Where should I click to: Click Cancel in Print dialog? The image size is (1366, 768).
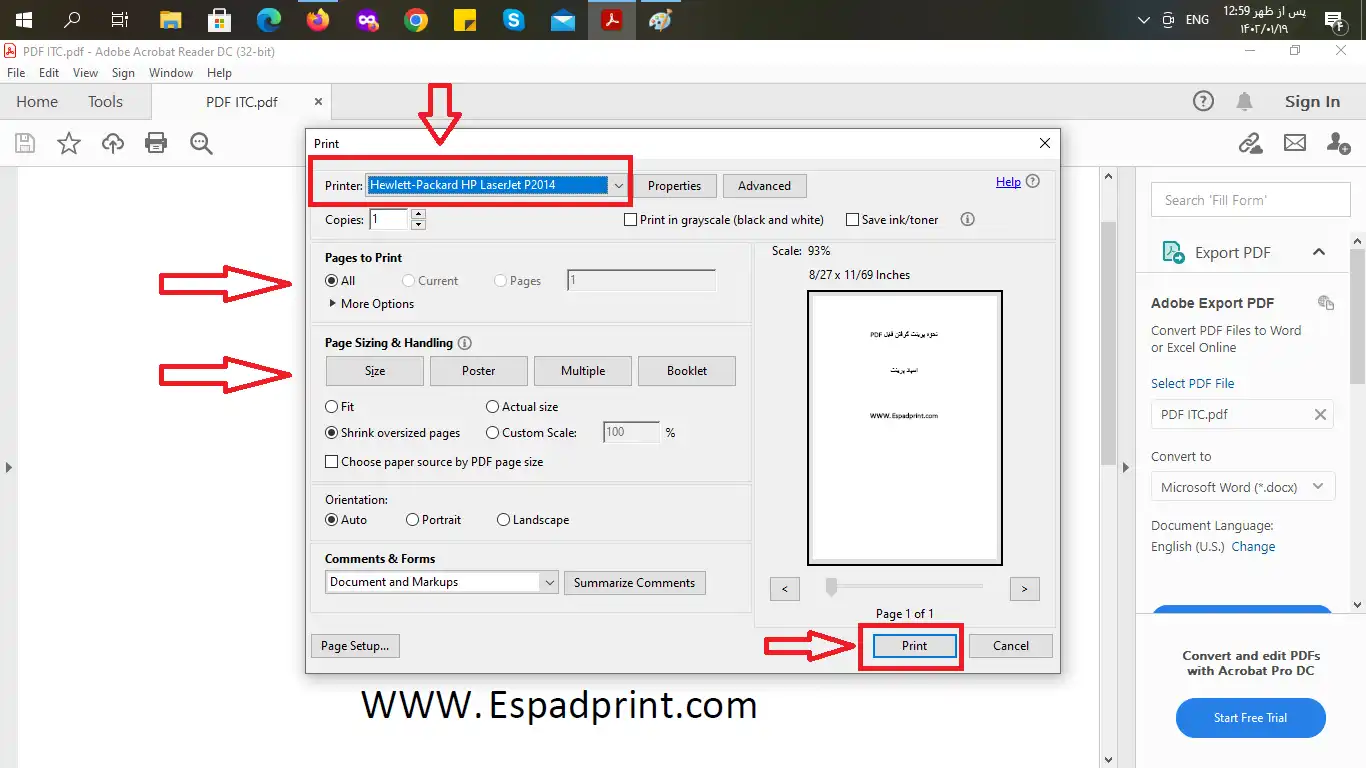coord(1010,646)
